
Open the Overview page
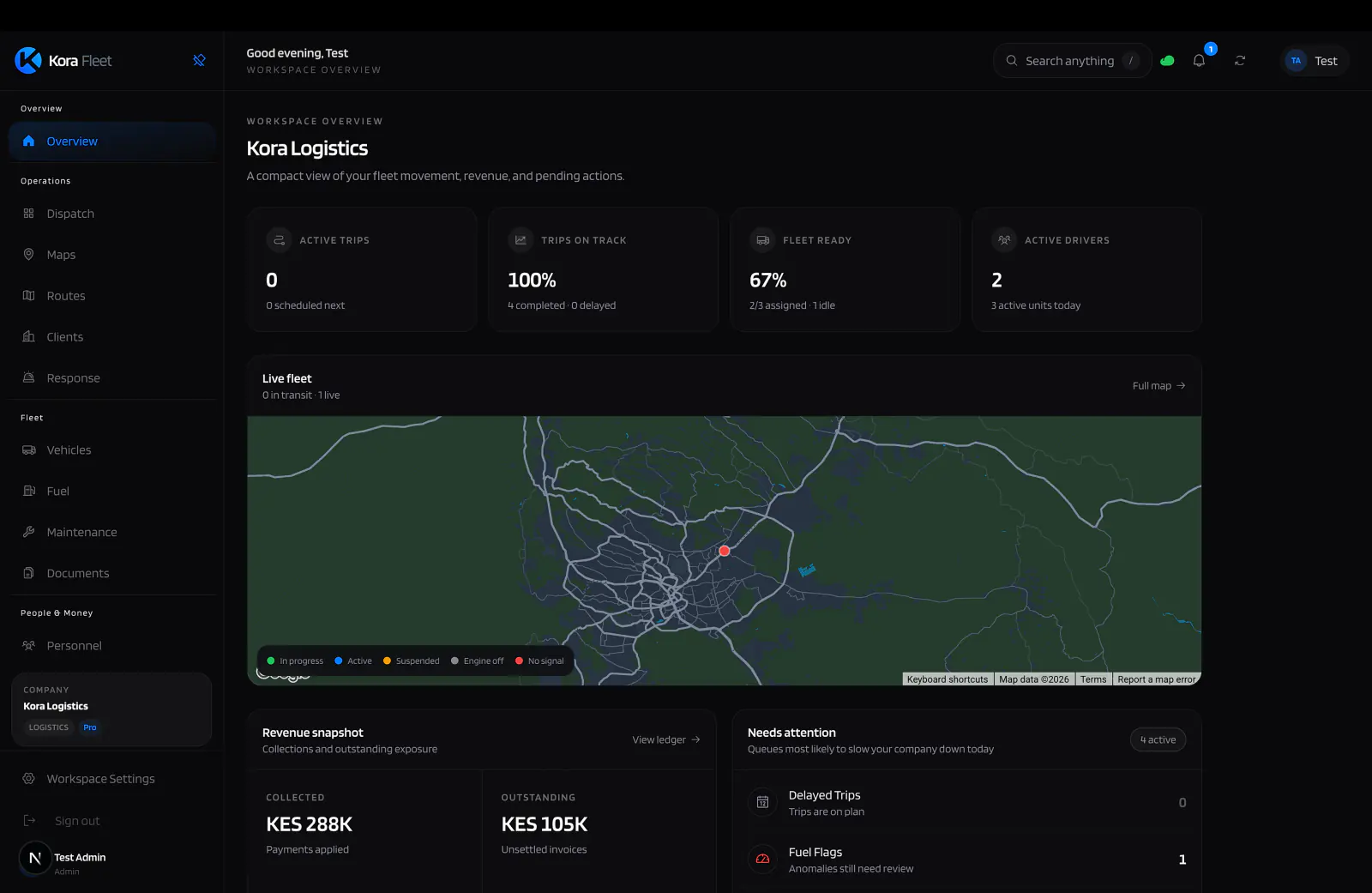(112, 142)
